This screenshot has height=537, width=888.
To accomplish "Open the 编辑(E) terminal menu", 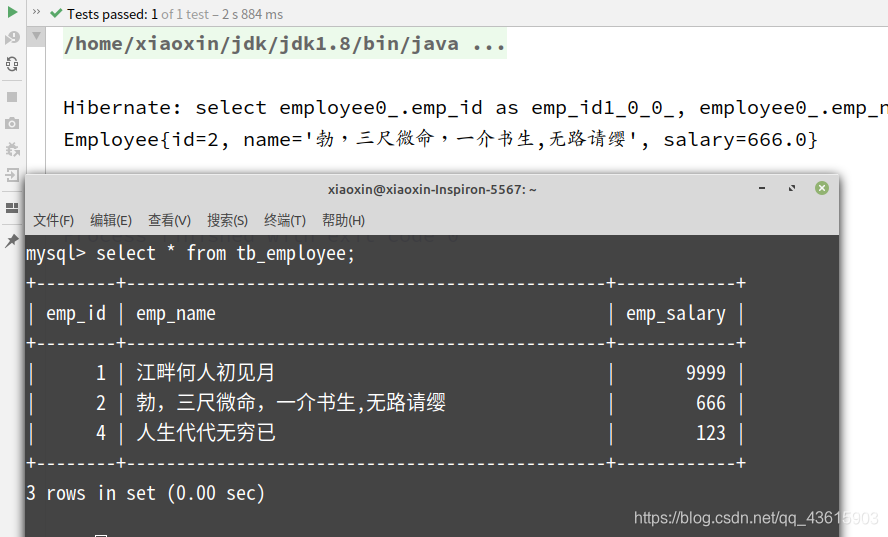I will click(x=111, y=220).
